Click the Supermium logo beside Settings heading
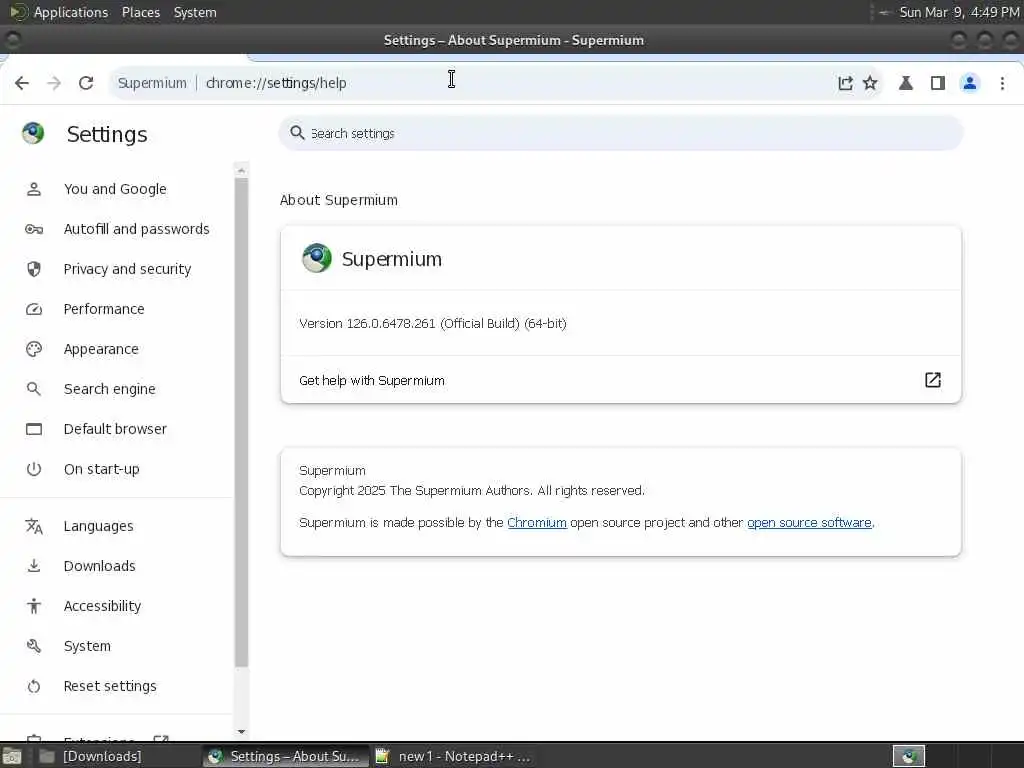The height and width of the screenshot is (768, 1024). pos(33,133)
